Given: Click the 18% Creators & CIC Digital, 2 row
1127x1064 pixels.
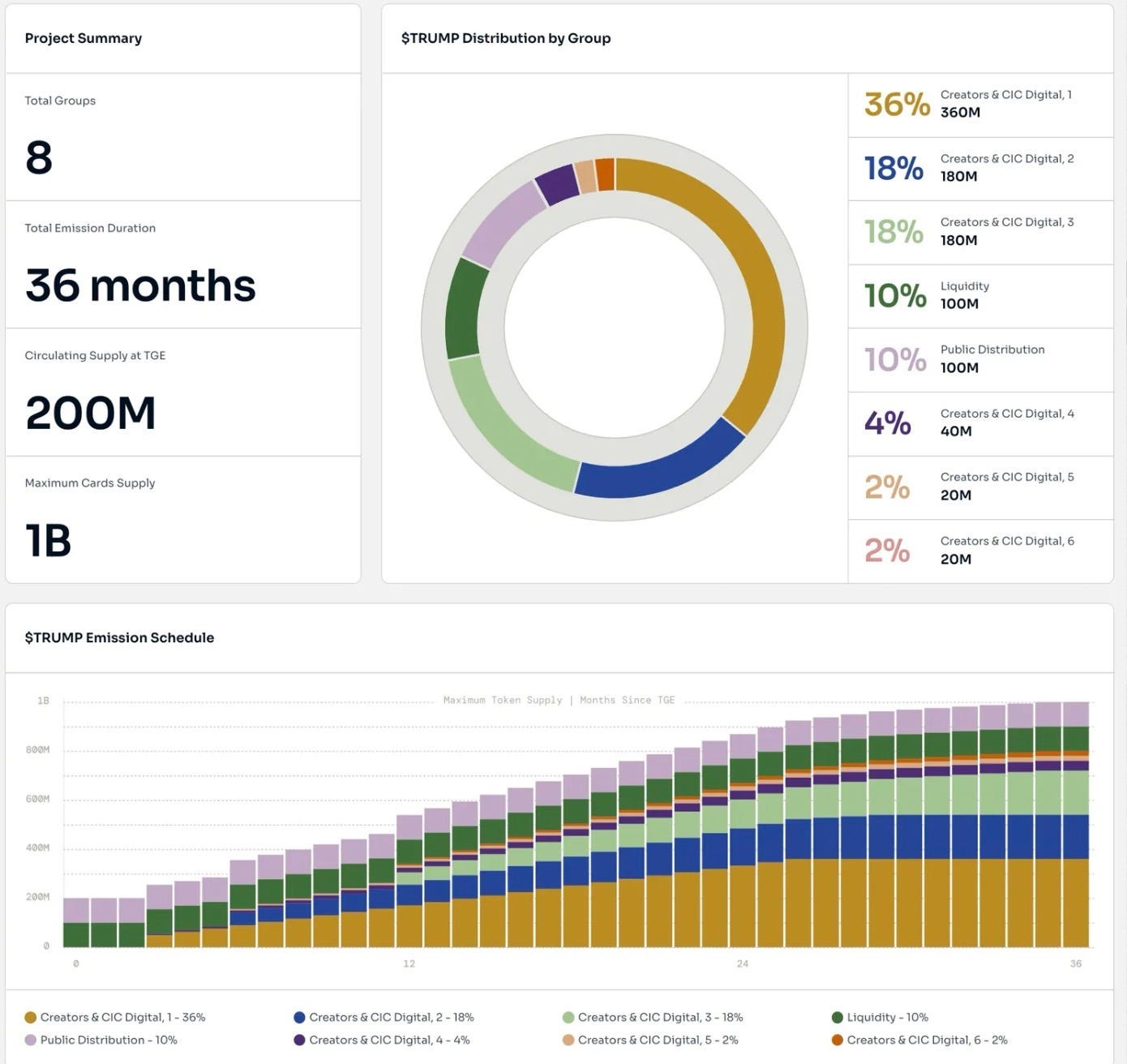Looking at the screenshot, I should (980, 168).
